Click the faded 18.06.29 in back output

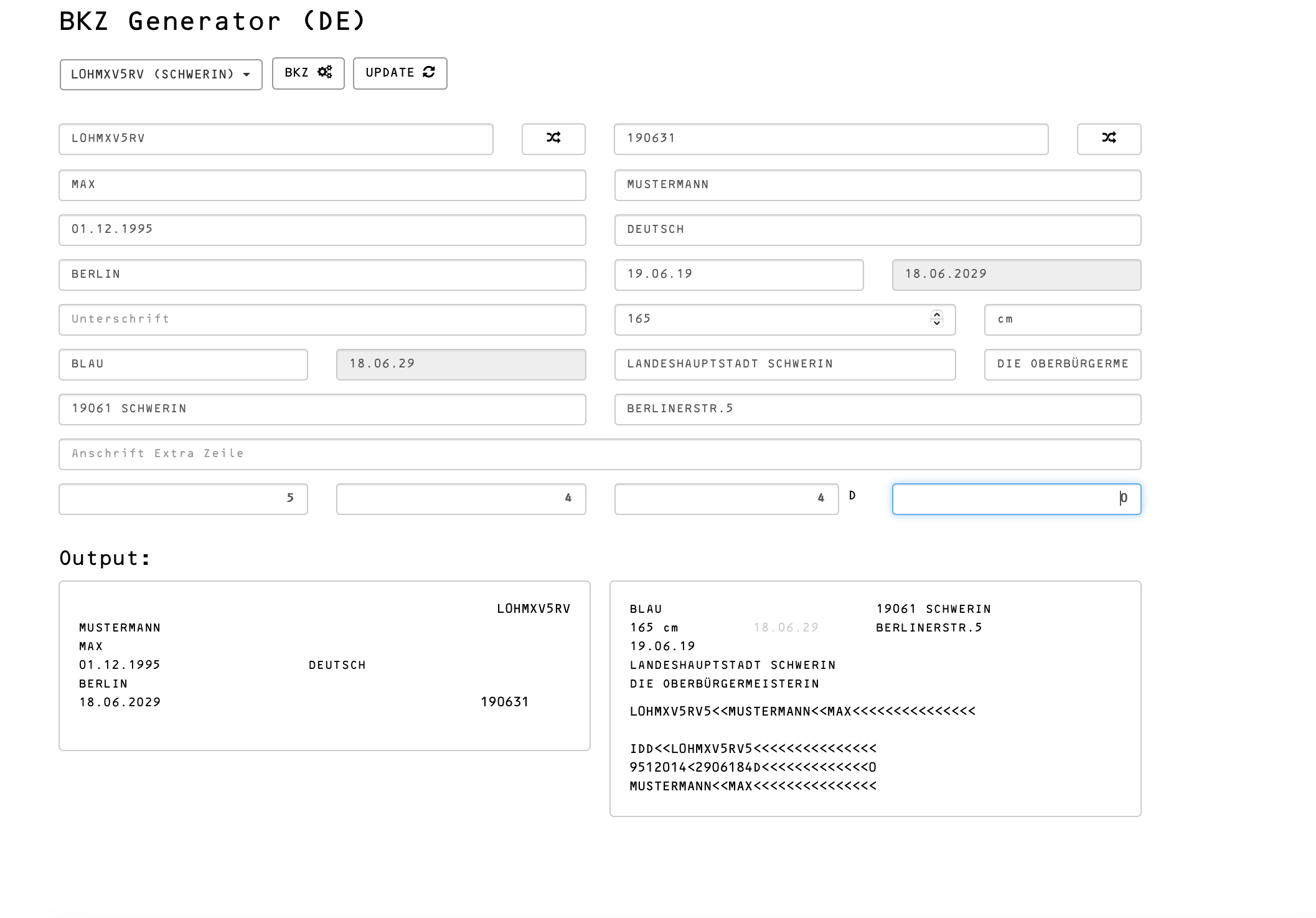pyautogui.click(x=786, y=627)
